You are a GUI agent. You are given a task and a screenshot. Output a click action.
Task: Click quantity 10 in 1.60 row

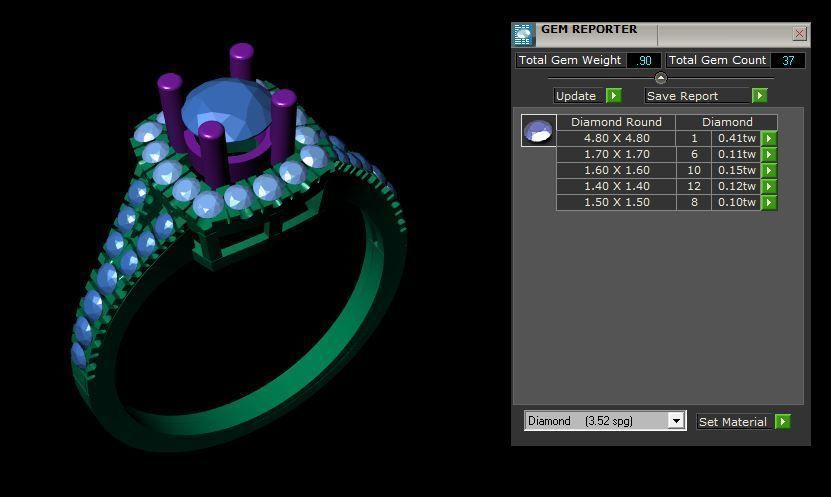click(x=694, y=170)
